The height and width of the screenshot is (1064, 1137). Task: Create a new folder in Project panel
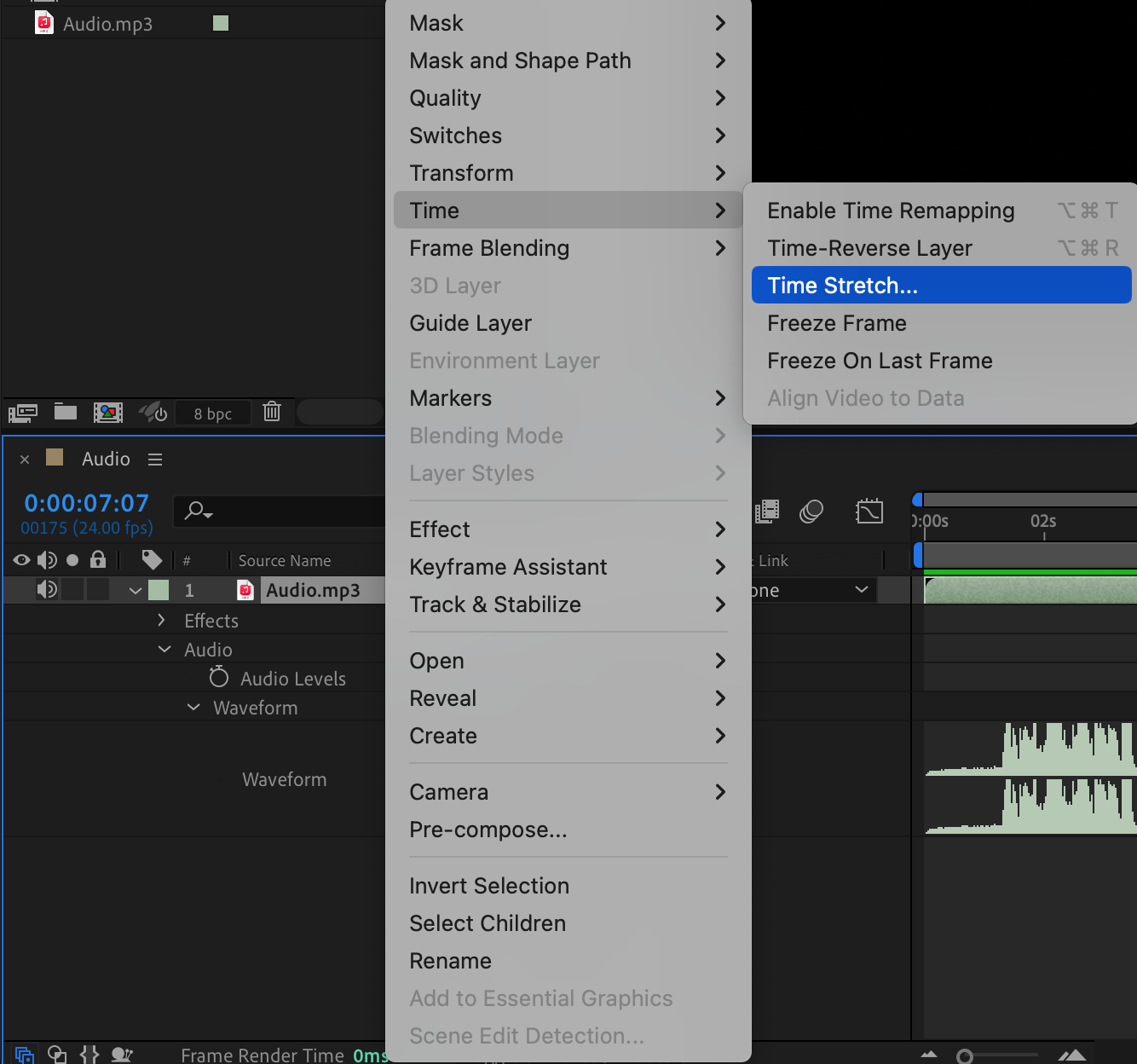[66, 413]
